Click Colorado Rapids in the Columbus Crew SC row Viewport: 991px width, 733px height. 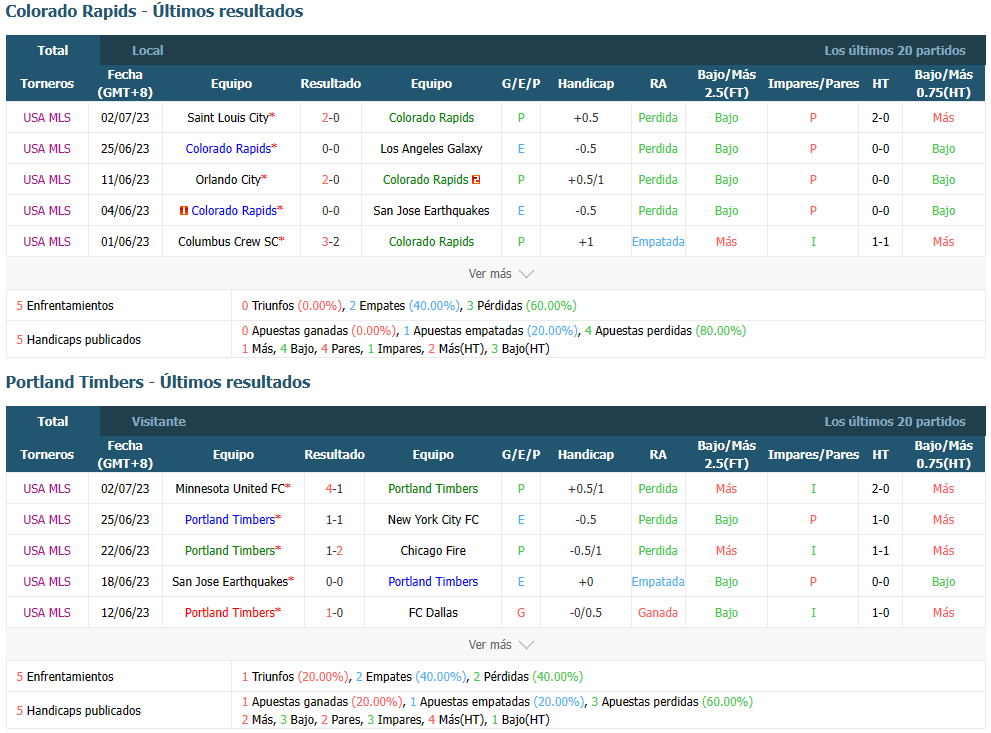(x=431, y=242)
